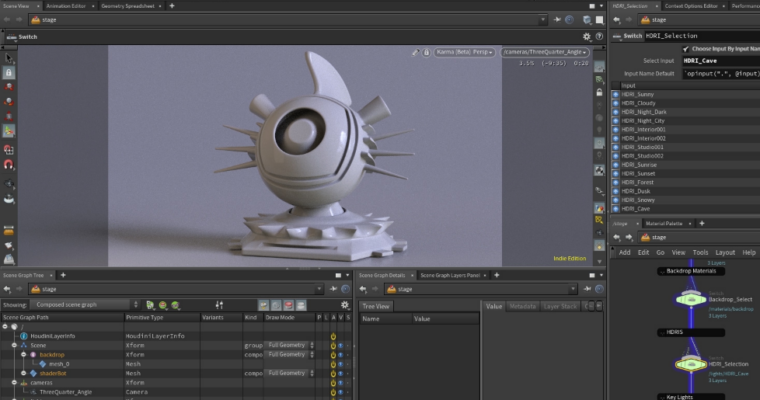760x400 pixels.
Task: Open the Layout menu in network editor
Action: (x=725, y=253)
